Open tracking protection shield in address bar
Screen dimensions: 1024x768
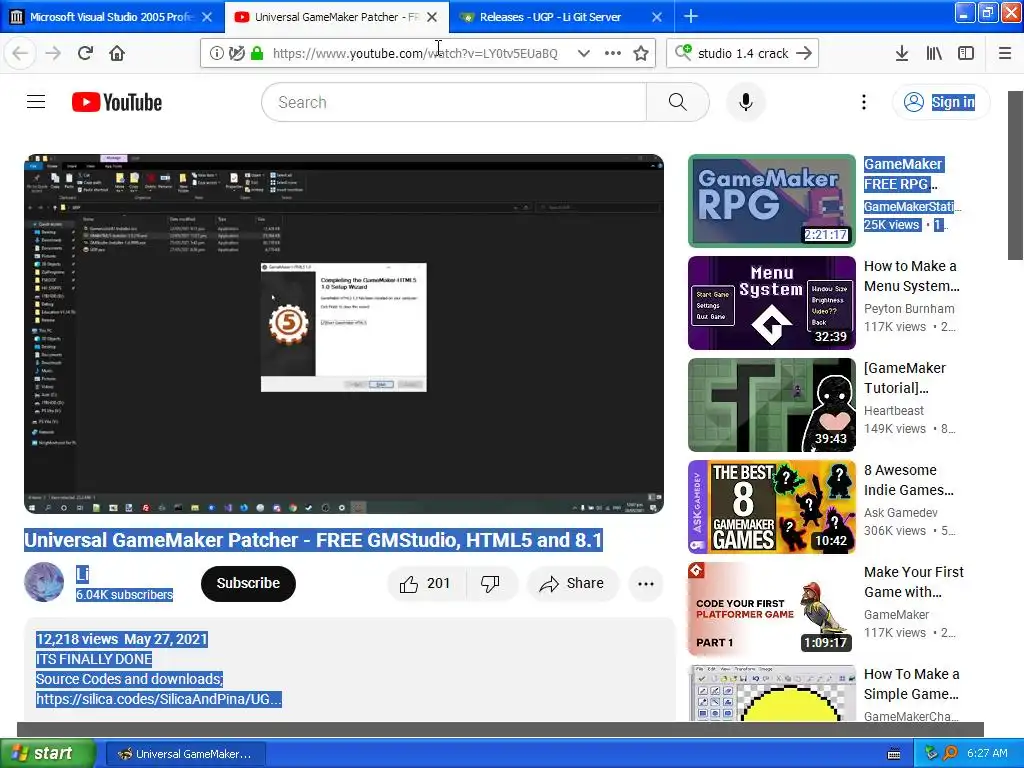point(236,54)
